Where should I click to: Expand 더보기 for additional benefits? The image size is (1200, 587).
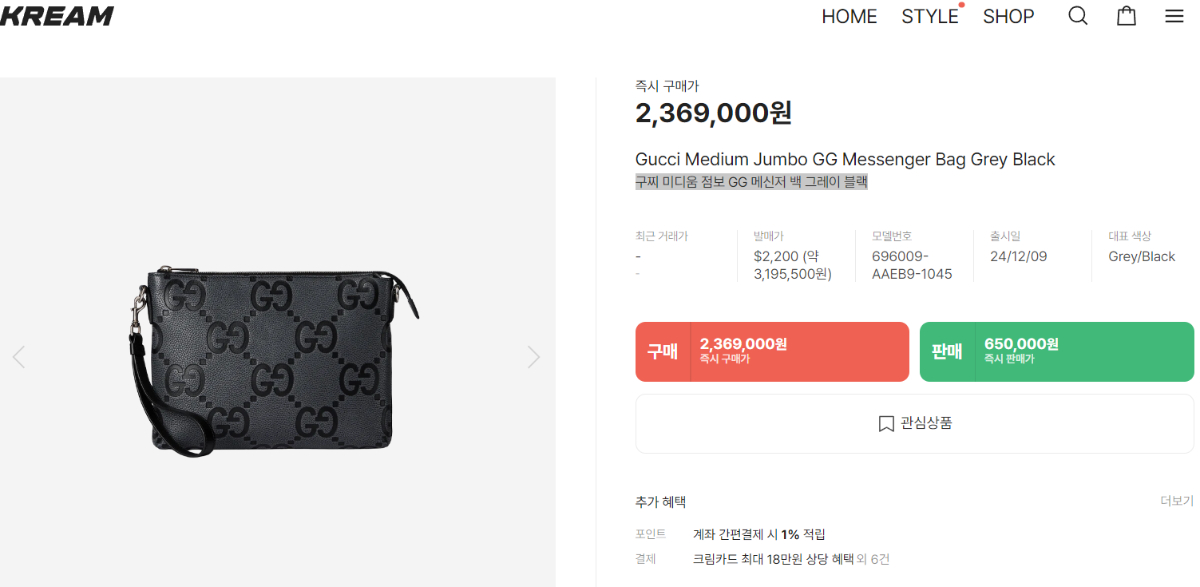coord(1176,501)
